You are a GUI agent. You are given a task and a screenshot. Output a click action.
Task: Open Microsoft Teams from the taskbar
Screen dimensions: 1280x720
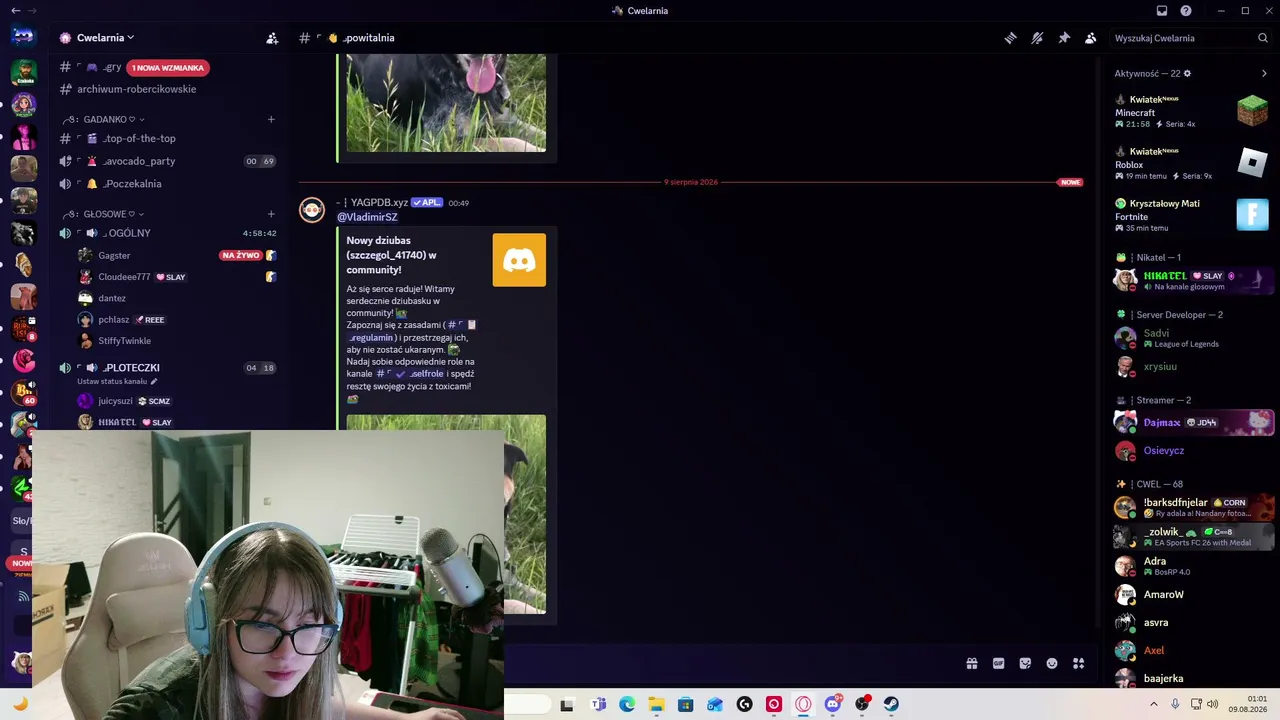point(598,704)
